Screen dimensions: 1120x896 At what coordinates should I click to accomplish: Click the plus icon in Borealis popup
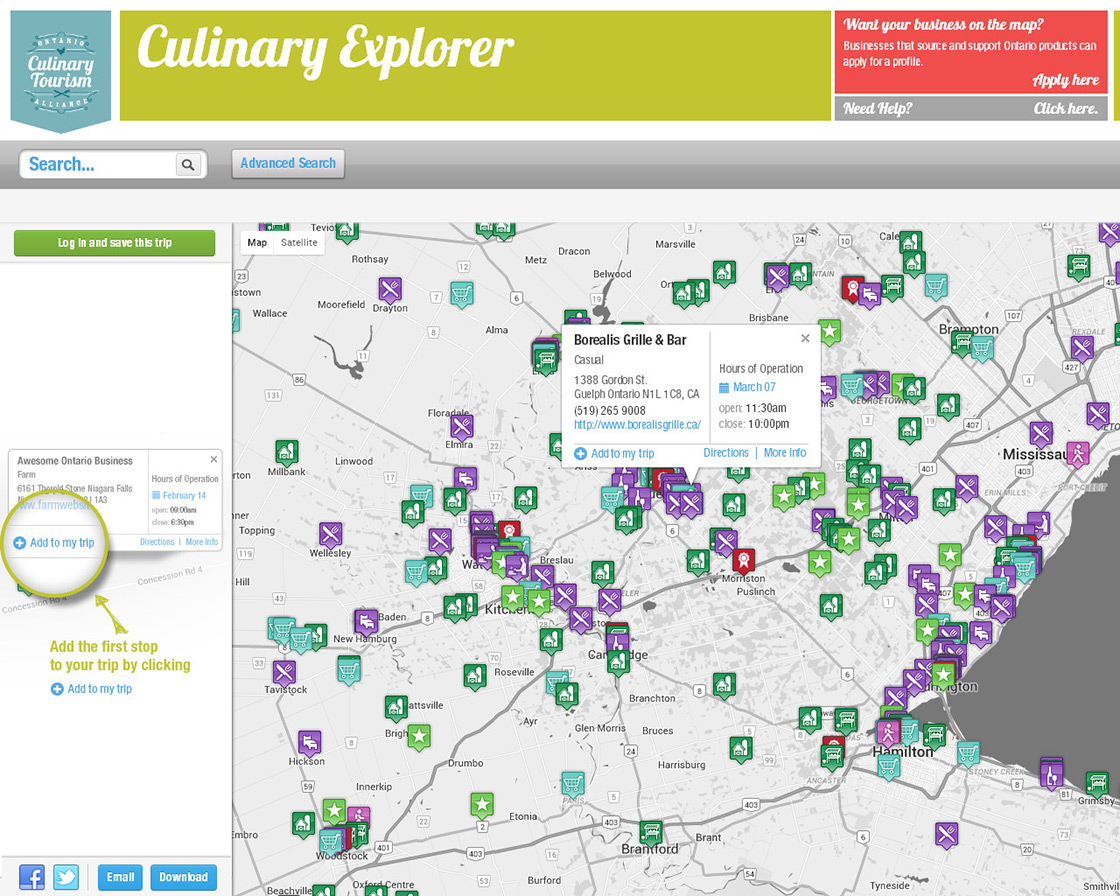581,454
